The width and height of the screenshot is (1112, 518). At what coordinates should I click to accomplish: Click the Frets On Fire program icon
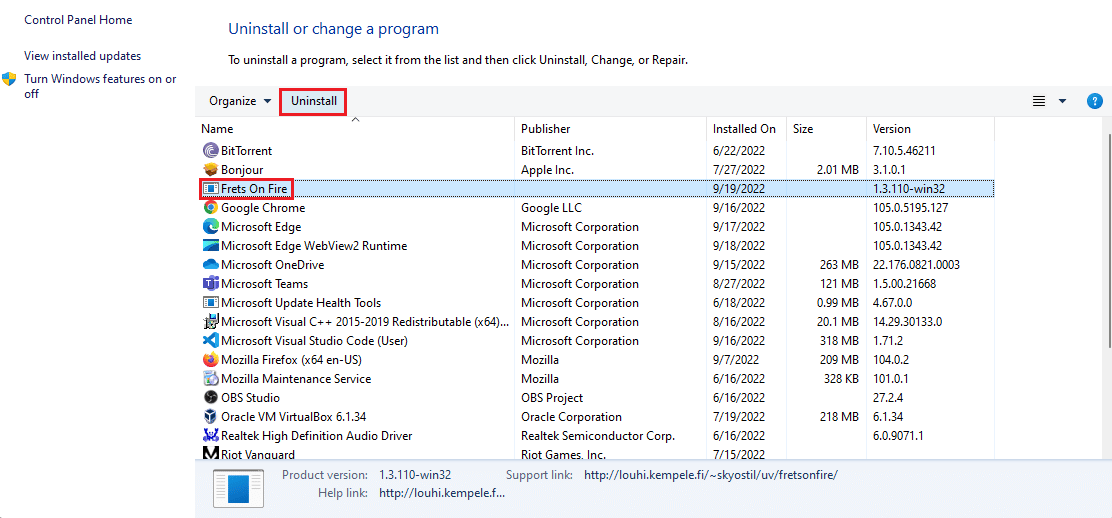(210, 189)
